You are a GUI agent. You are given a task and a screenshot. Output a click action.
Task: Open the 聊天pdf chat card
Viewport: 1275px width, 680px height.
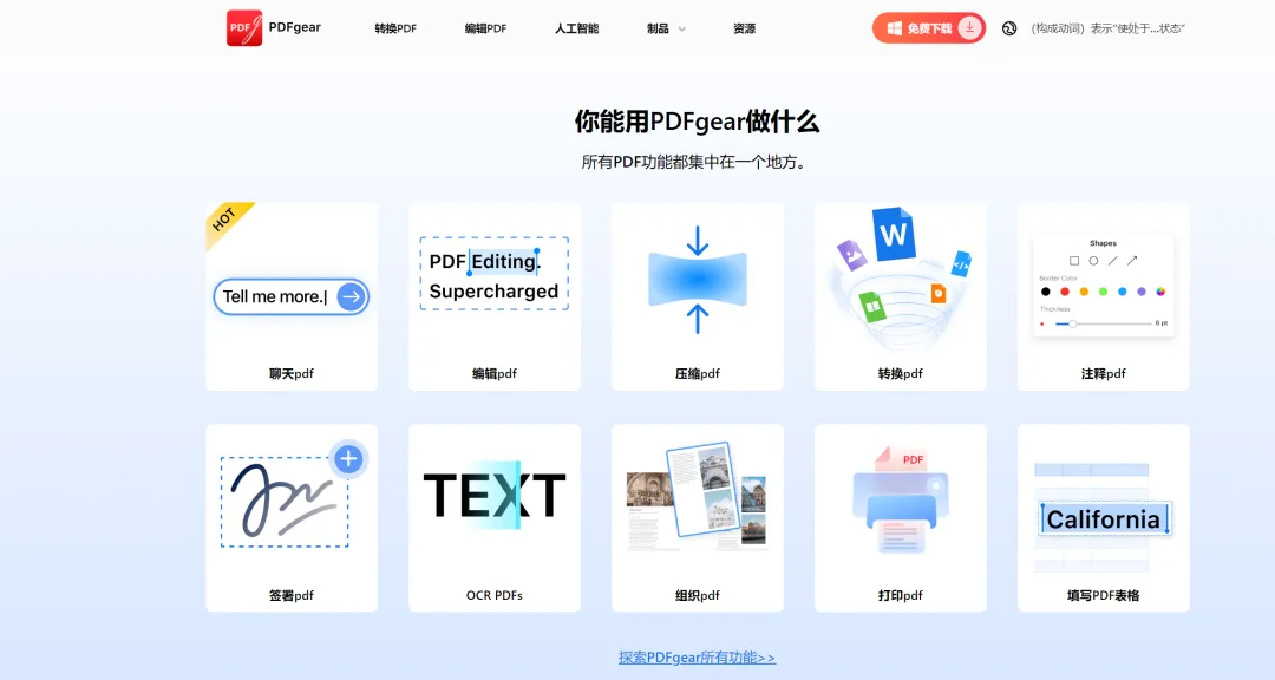coord(292,297)
